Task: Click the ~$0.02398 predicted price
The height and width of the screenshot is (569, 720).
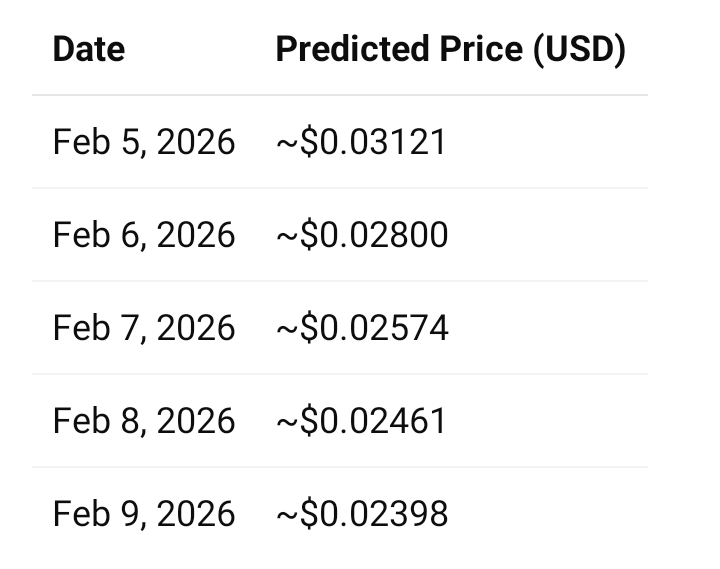Action: (x=362, y=514)
